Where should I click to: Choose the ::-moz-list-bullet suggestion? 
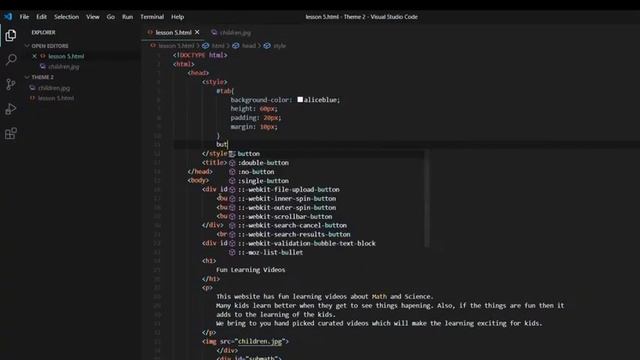[327, 253]
